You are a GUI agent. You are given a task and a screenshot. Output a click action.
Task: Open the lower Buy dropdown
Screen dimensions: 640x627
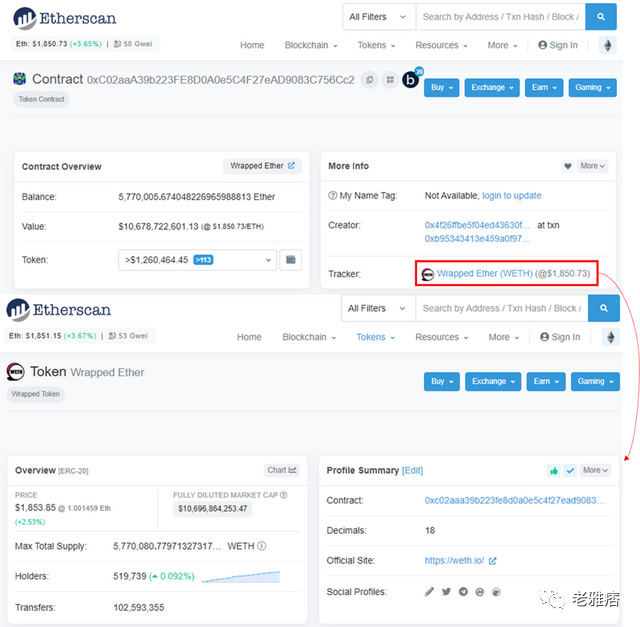click(442, 381)
